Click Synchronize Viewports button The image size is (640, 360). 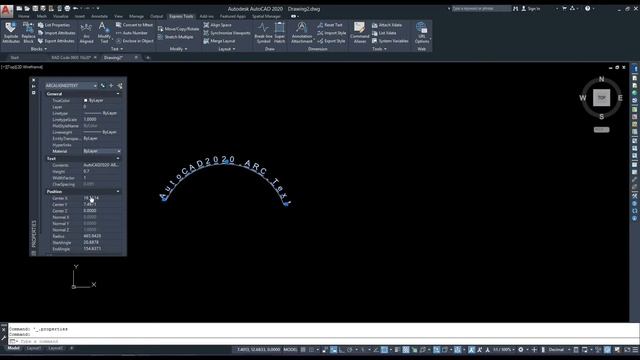coord(227,33)
